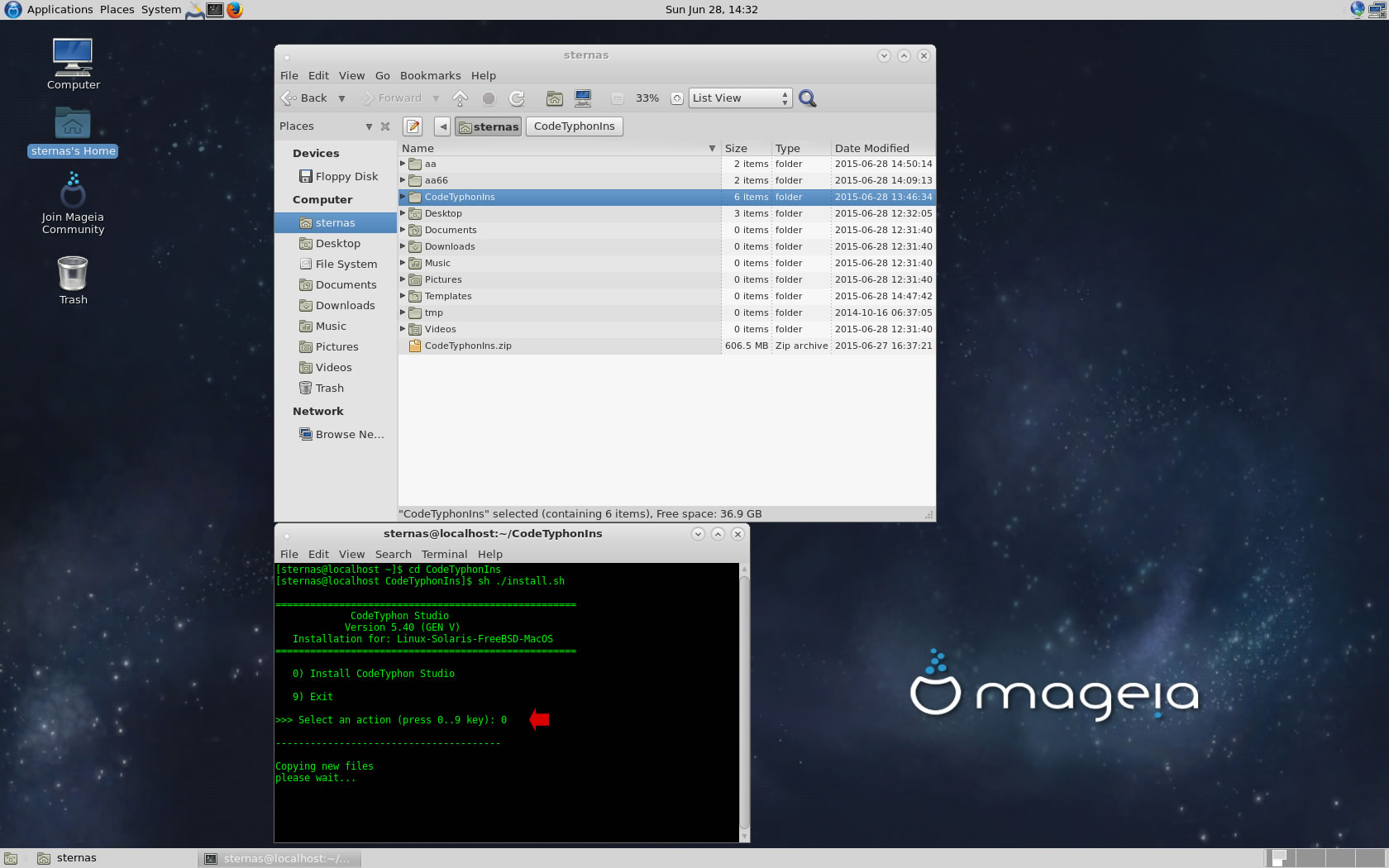Open the Join Mageia Community desktop icon
Image resolution: width=1389 pixels, height=868 pixels.
point(73,203)
